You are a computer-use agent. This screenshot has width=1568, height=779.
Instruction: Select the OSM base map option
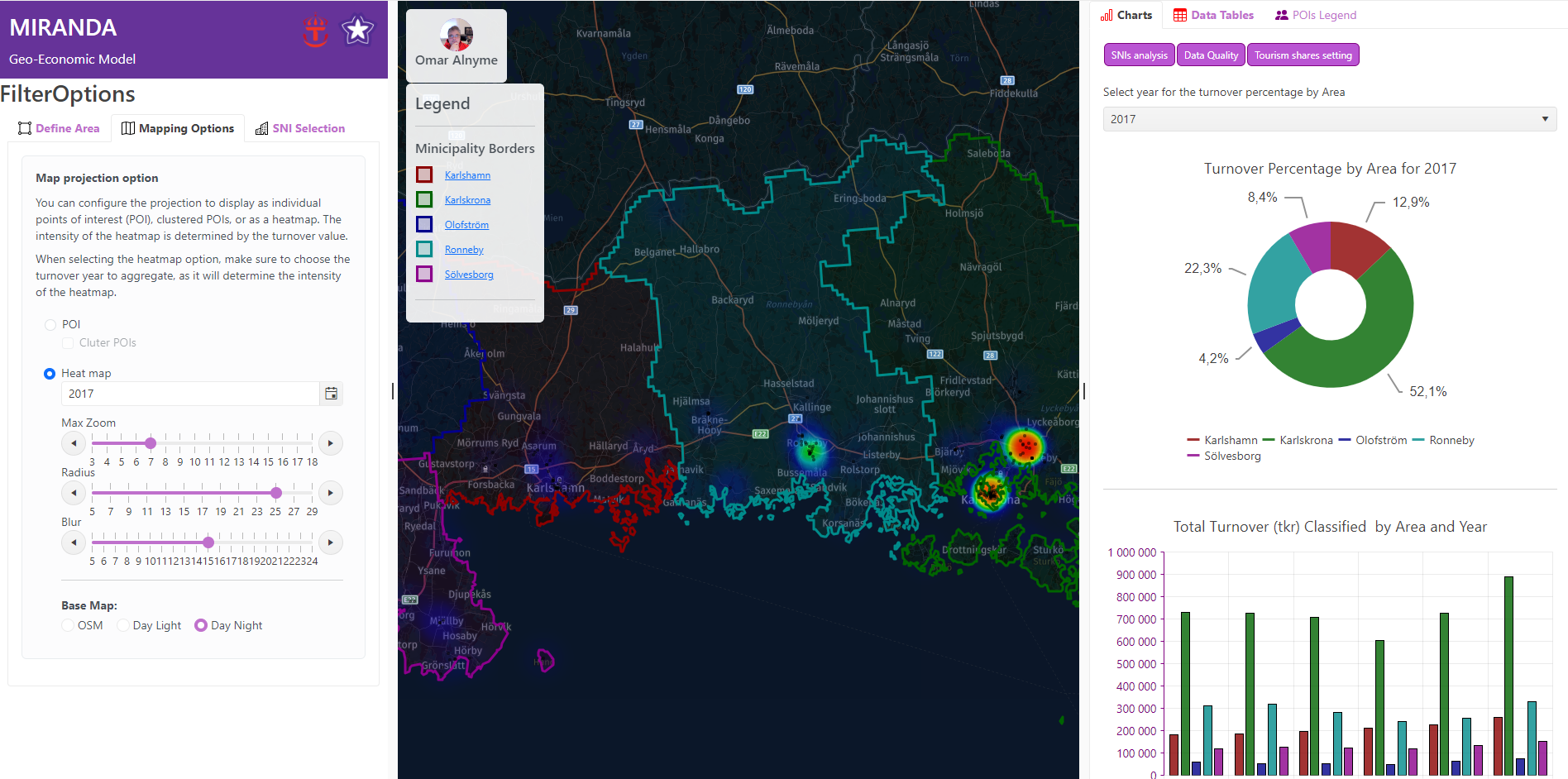click(68, 625)
